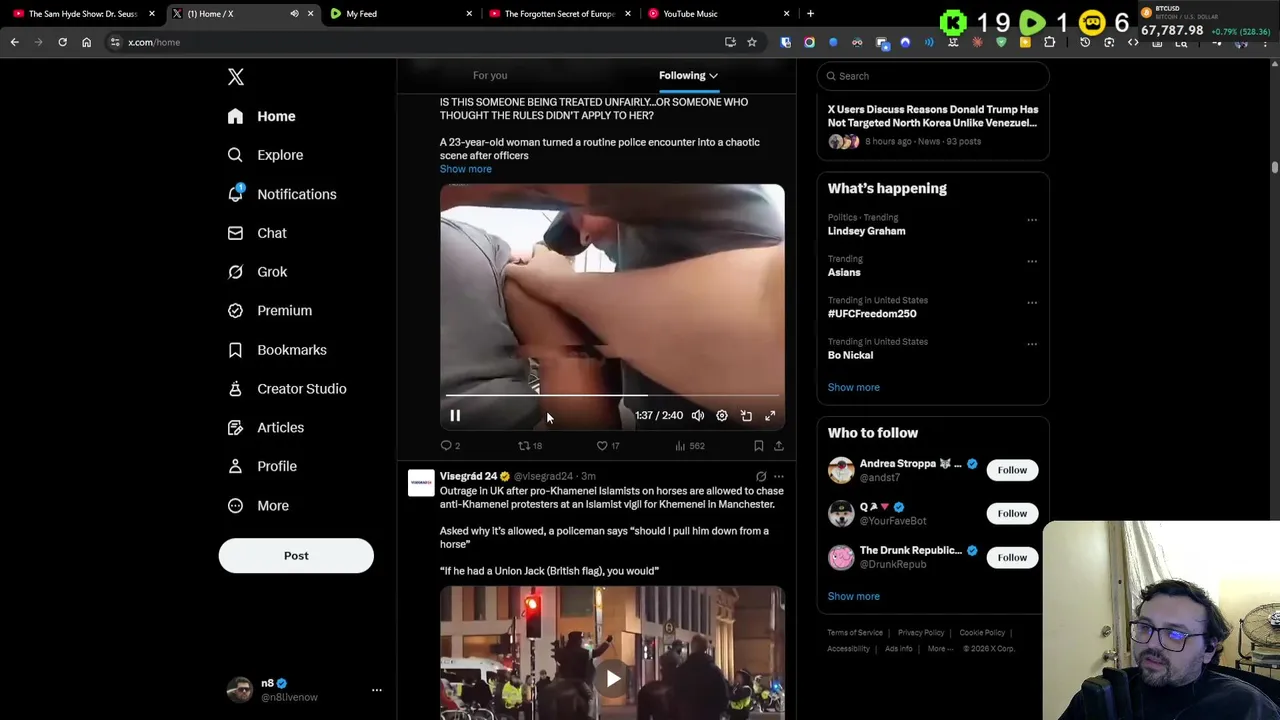The width and height of the screenshot is (1280, 720).
Task: Show more under What's happening
Action: point(853,387)
